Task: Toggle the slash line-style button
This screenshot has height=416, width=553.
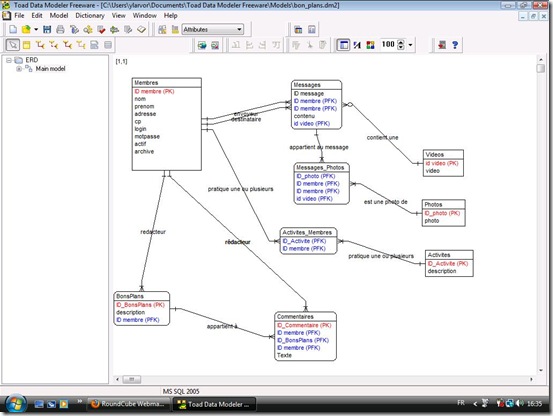Action: point(357,45)
